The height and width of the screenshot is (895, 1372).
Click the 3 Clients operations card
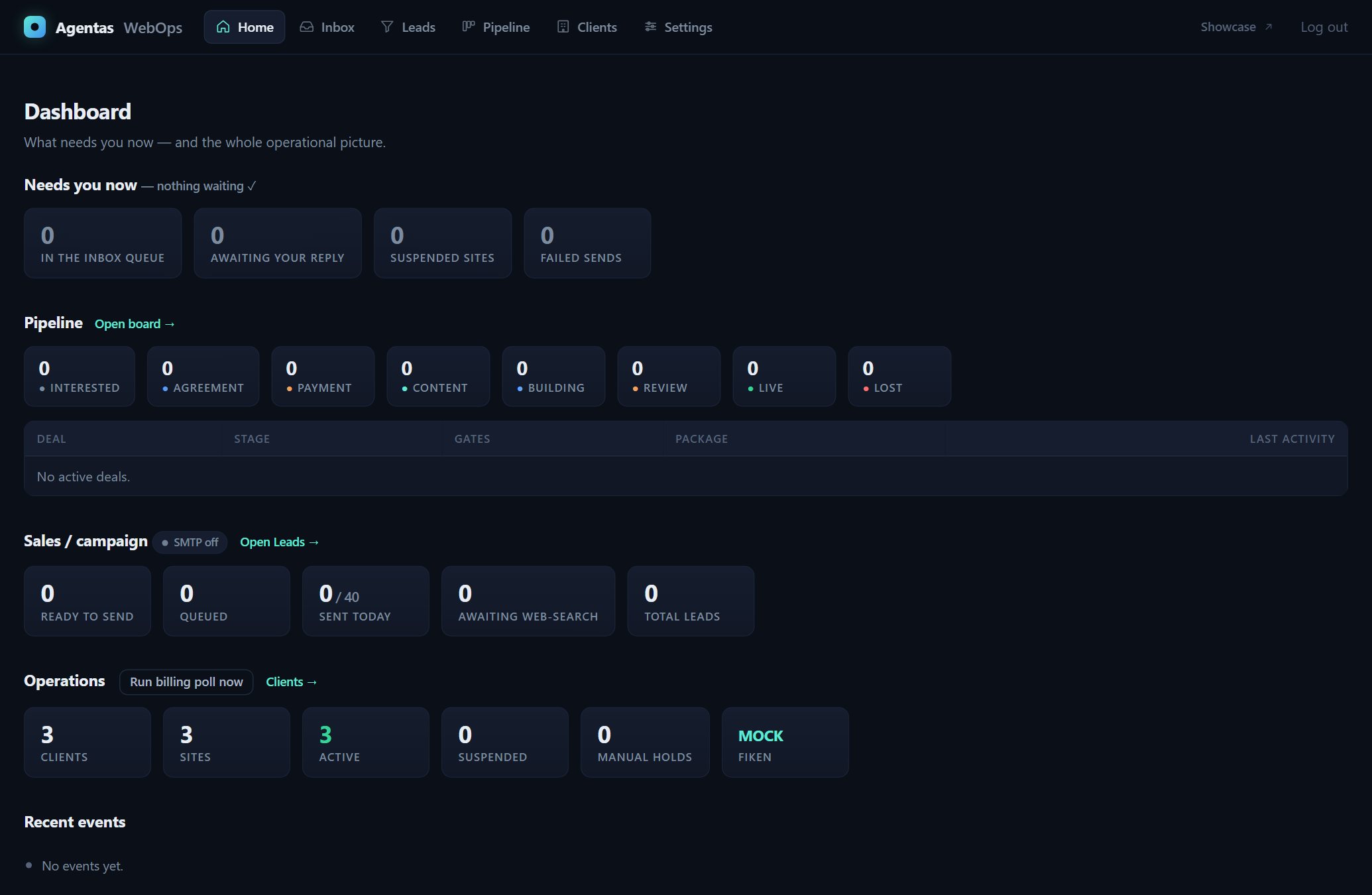click(87, 743)
